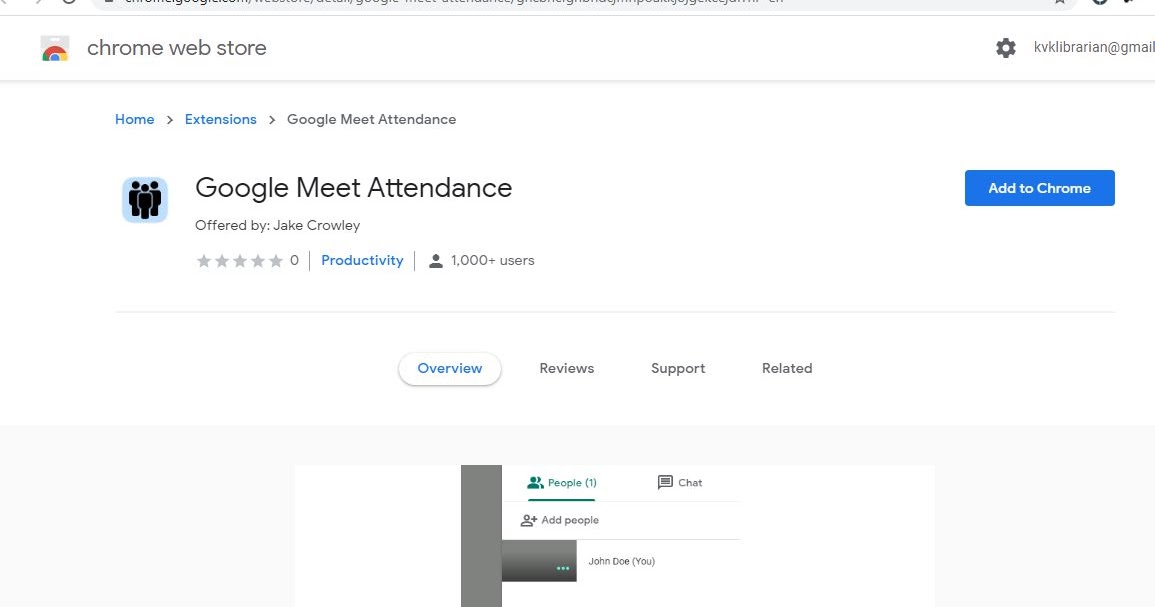Click the kvklibrarian account email

(x=1094, y=48)
